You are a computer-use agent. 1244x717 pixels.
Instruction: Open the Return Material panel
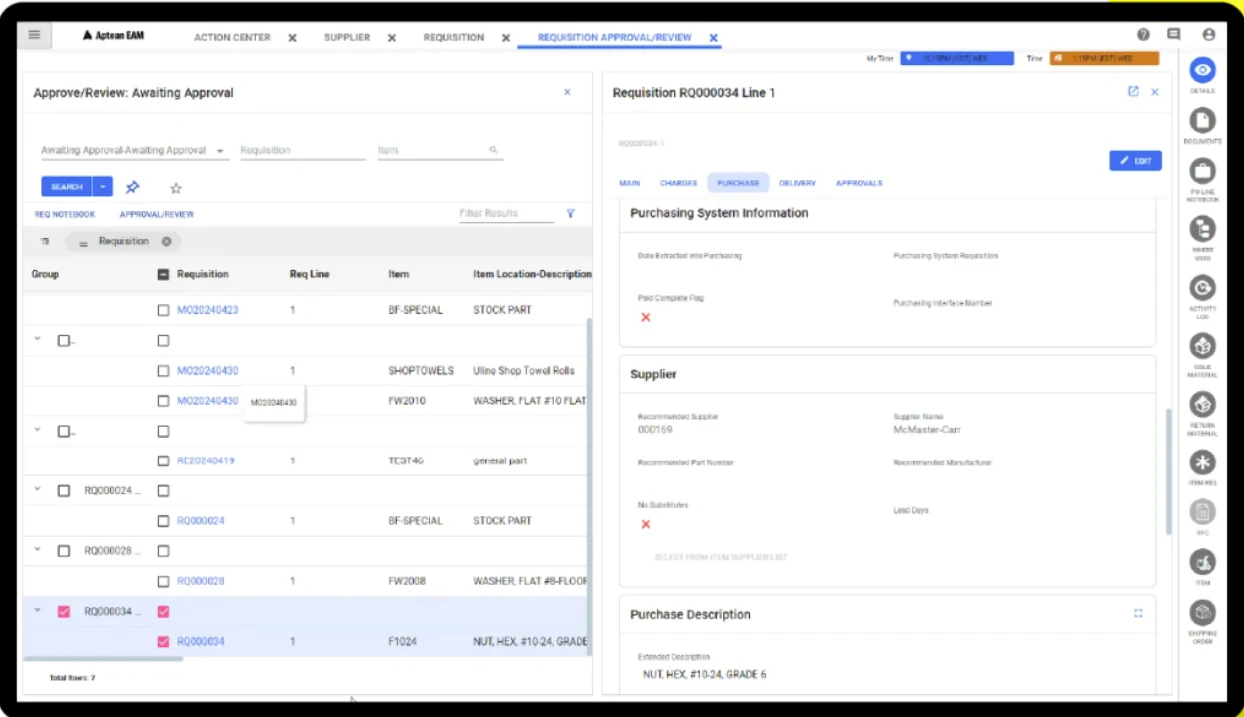[1201, 405]
